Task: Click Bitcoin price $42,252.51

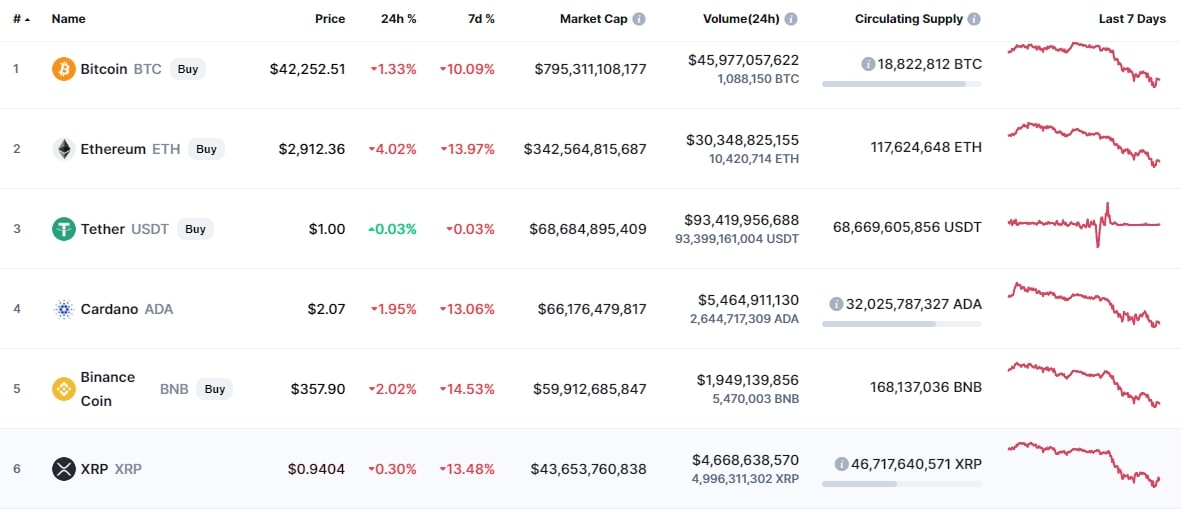Action: coord(307,69)
